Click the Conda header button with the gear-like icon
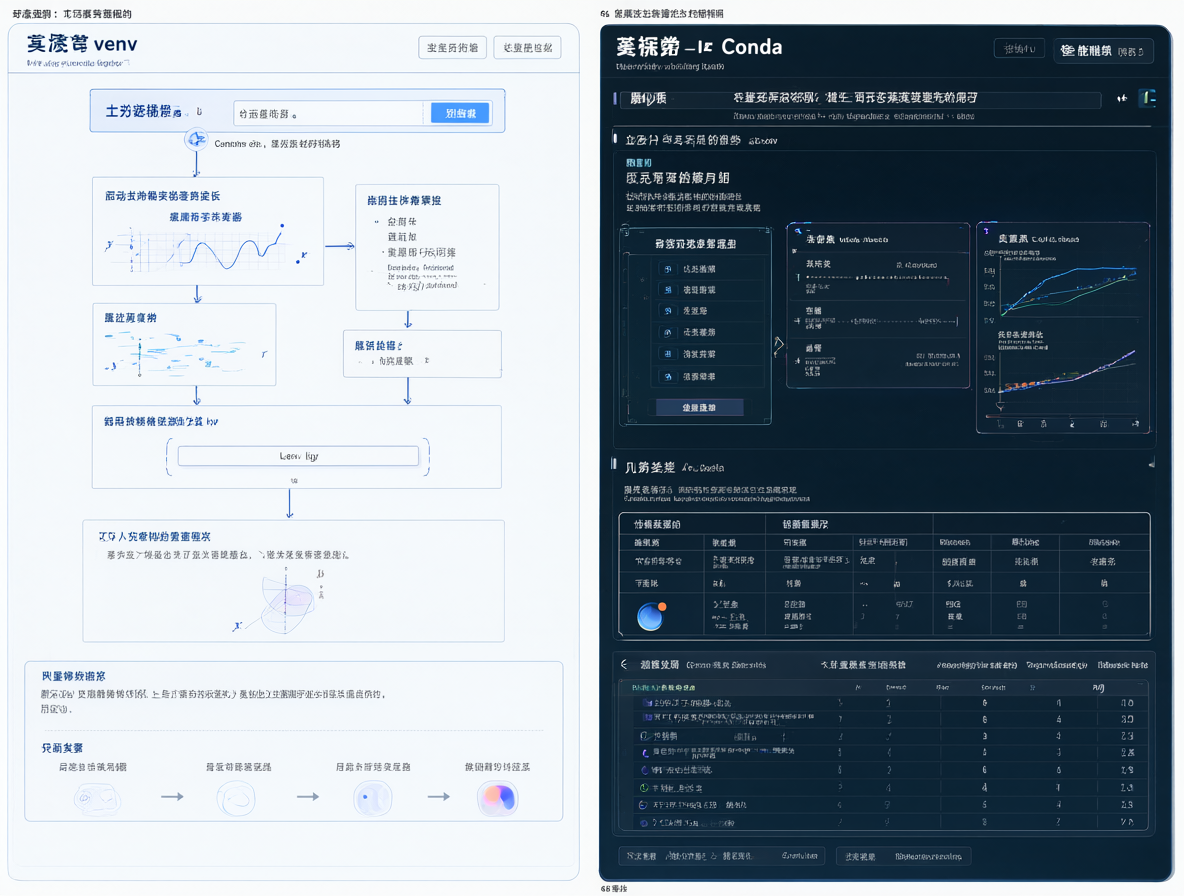This screenshot has width=1184, height=896. [1103, 51]
